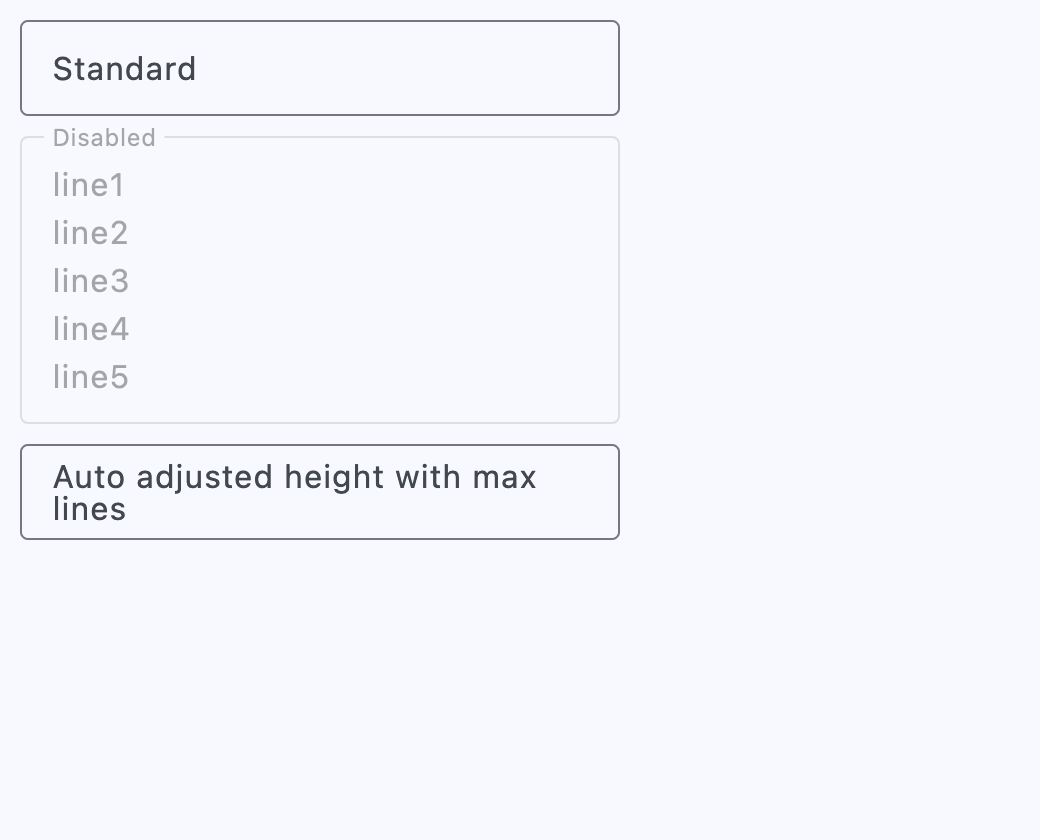Place cursor on line5 text
Viewport: 1040px width, 840px height.
[91, 377]
